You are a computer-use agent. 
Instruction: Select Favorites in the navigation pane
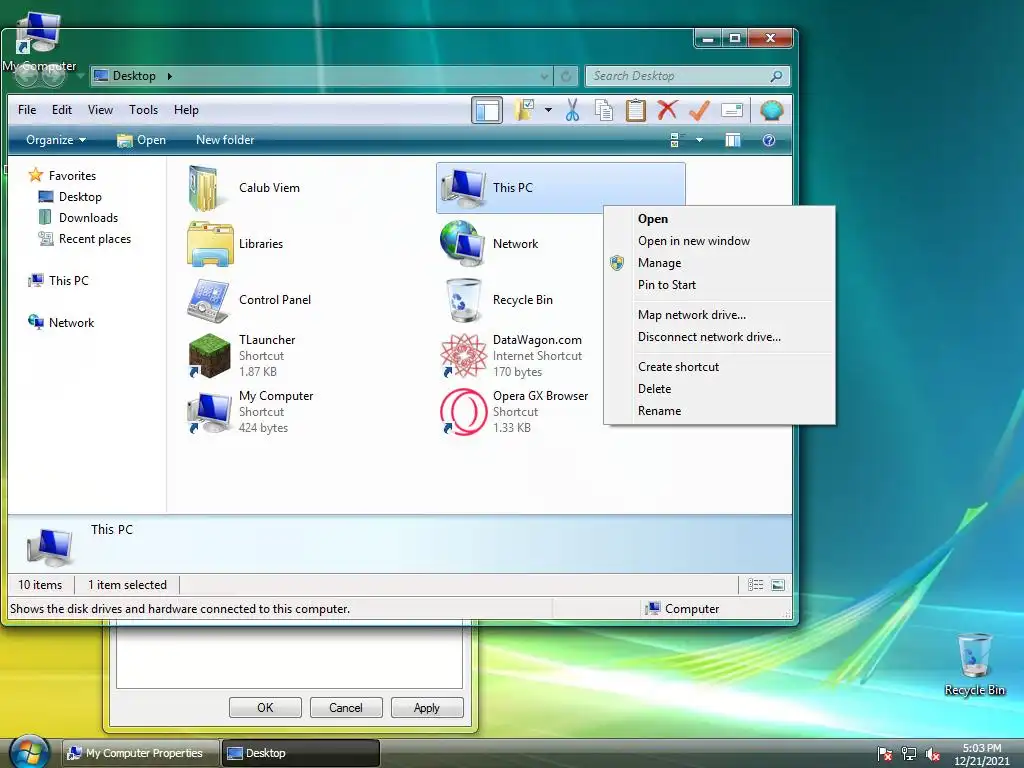tap(62, 176)
